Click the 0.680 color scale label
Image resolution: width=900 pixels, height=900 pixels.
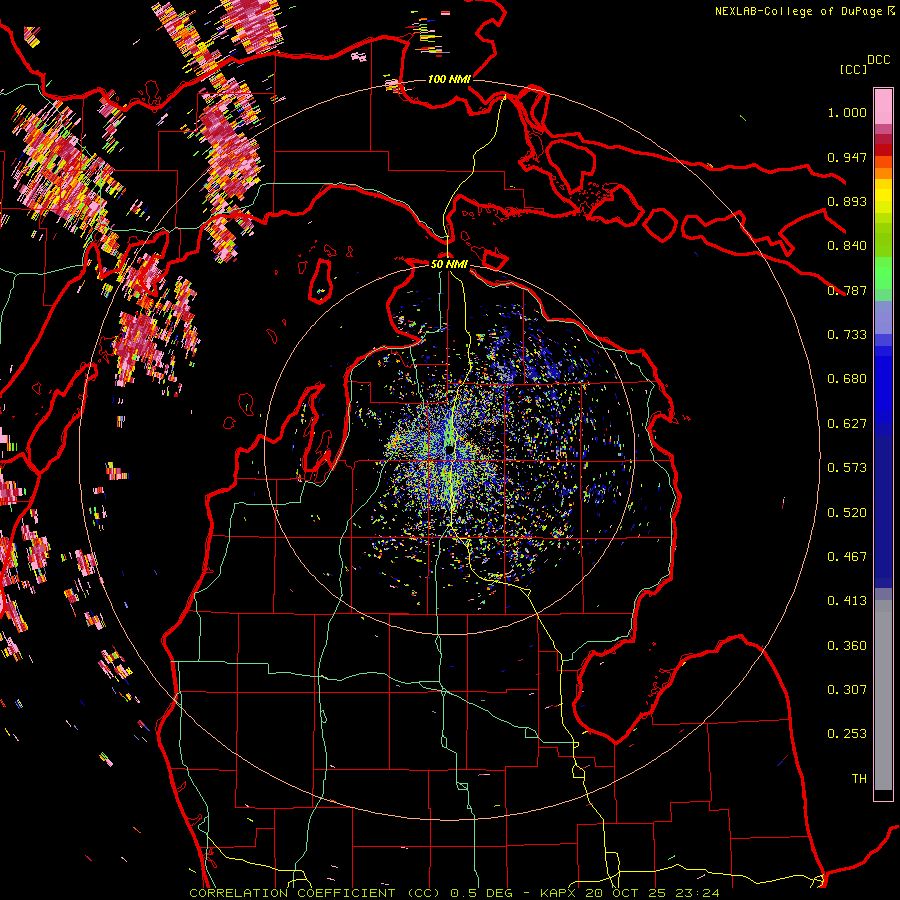[x=847, y=379]
